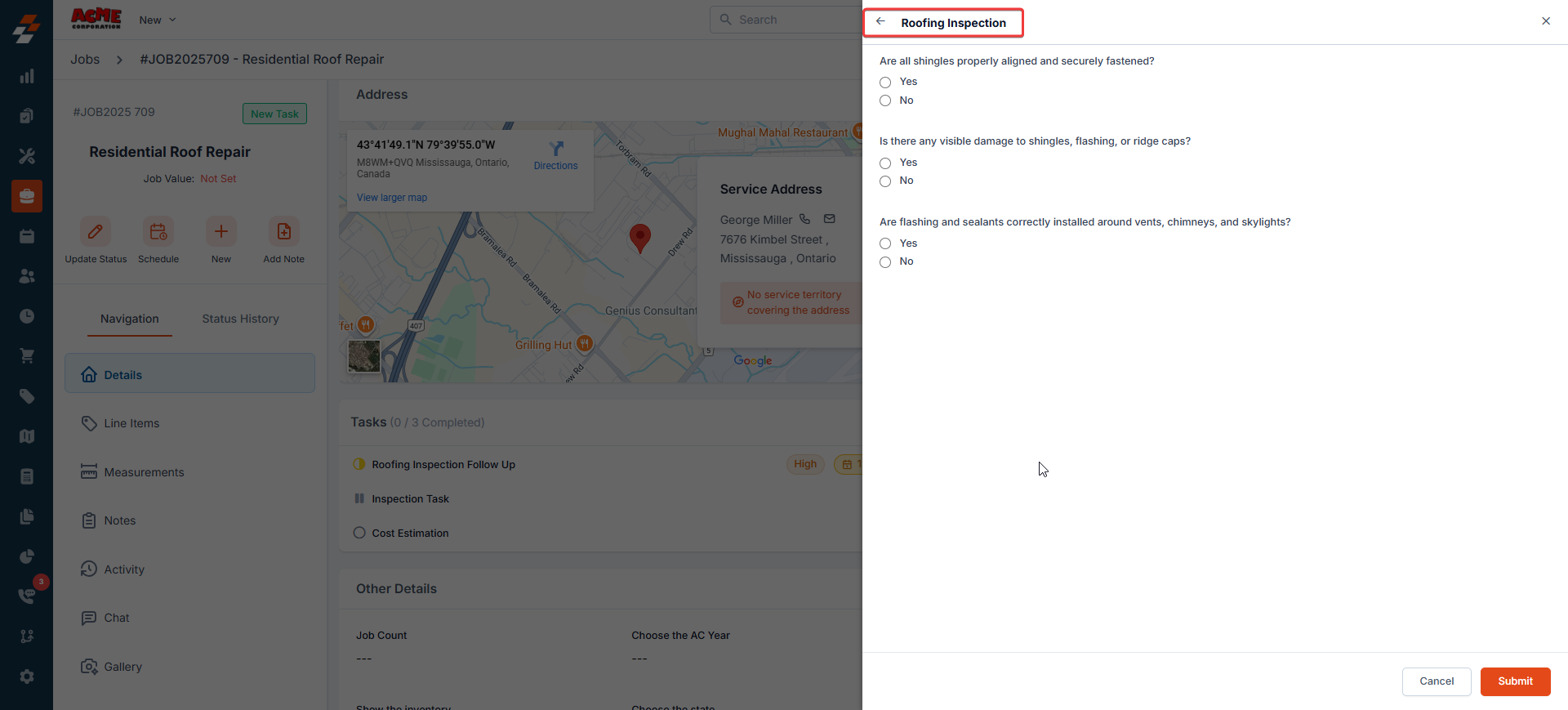Open the clipboard check sidebar icon
Viewport: 1568px width, 710px height.
27,116
